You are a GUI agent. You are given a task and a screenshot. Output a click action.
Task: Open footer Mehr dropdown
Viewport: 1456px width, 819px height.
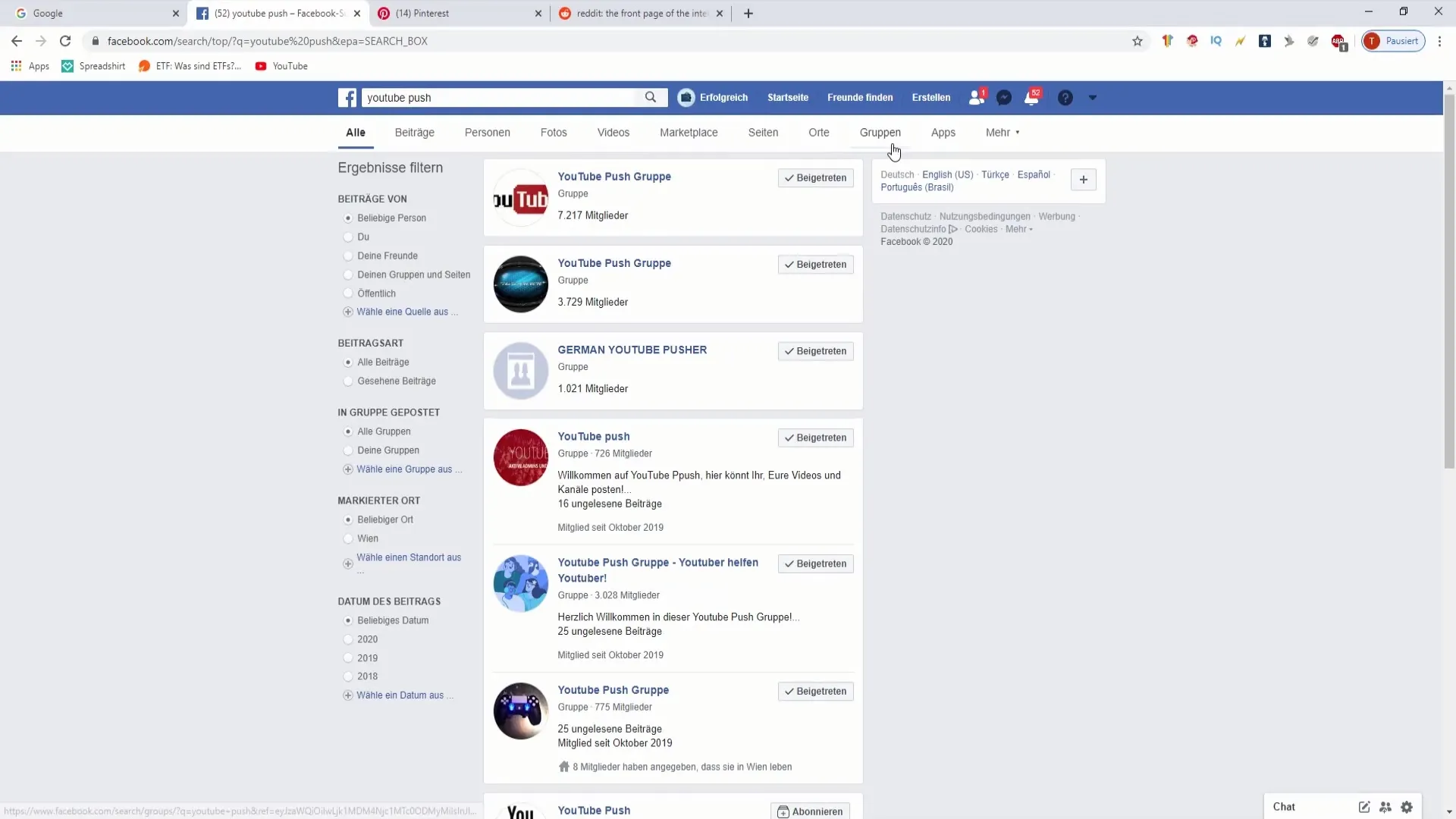[1019, 229]
